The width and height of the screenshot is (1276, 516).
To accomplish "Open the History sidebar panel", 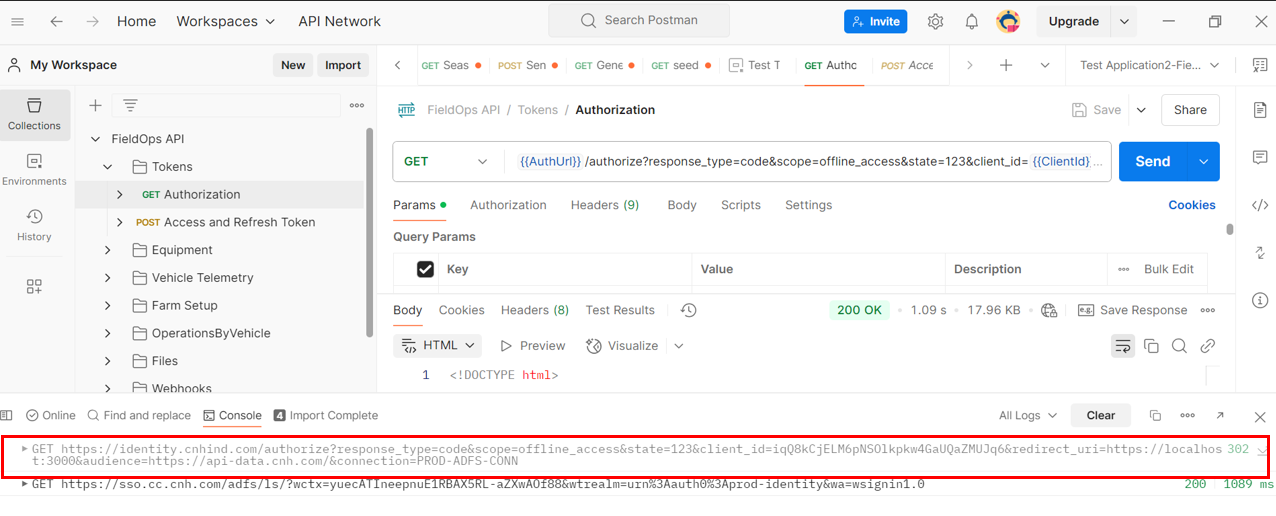I will tap(34, 225).
